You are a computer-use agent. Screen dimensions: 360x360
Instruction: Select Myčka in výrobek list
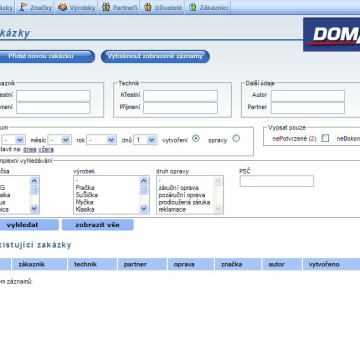(84, 202)
